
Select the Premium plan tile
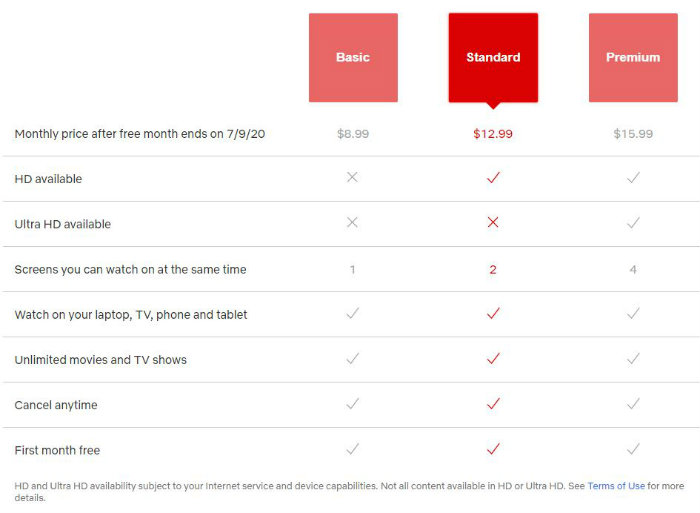633,58
